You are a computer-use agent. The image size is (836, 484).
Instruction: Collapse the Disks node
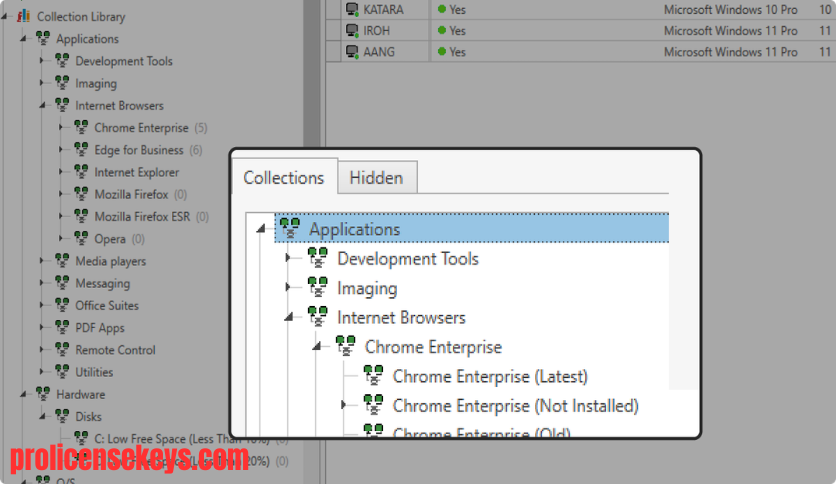(42, 416)
